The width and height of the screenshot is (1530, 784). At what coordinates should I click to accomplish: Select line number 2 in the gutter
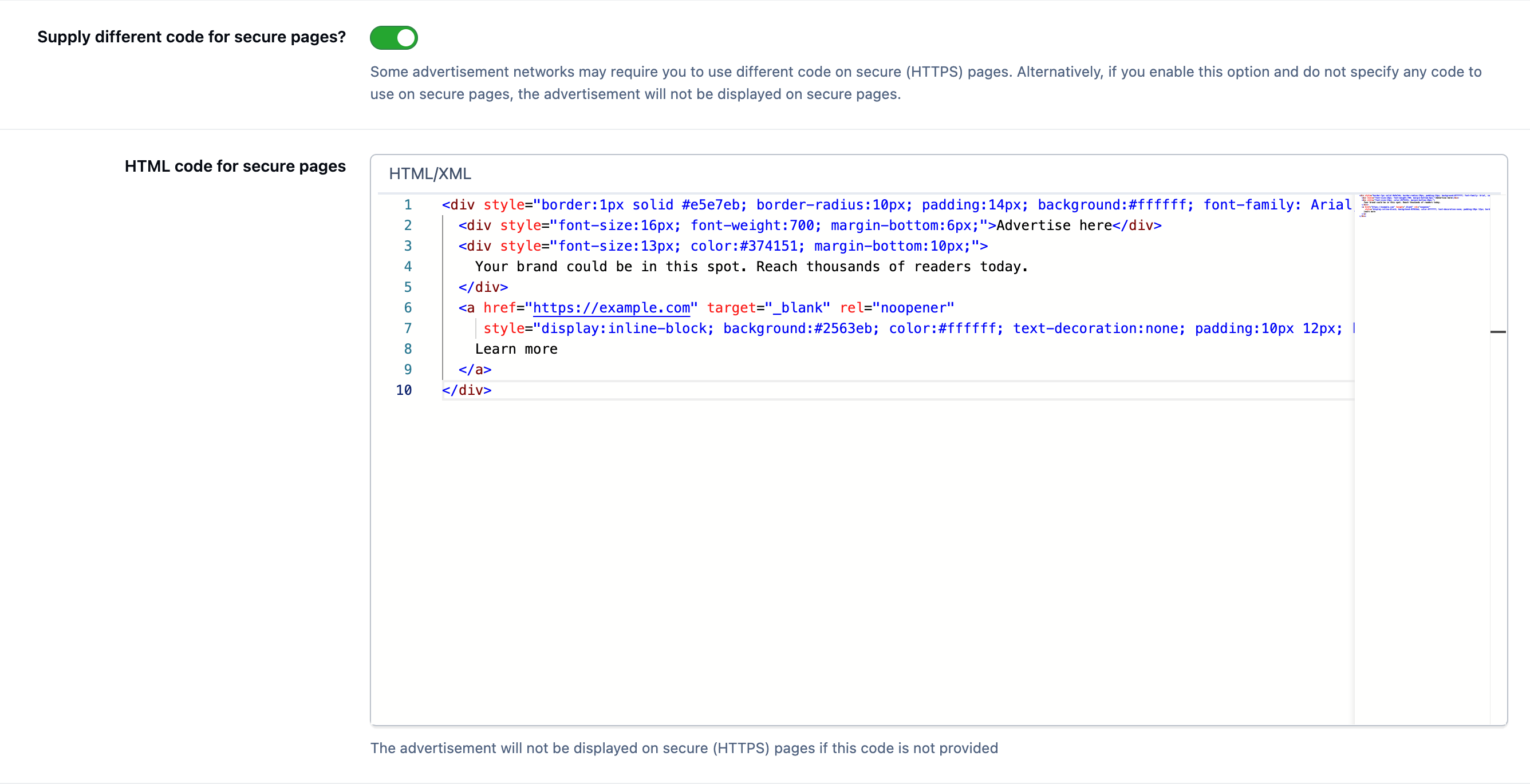click(408, 225)
